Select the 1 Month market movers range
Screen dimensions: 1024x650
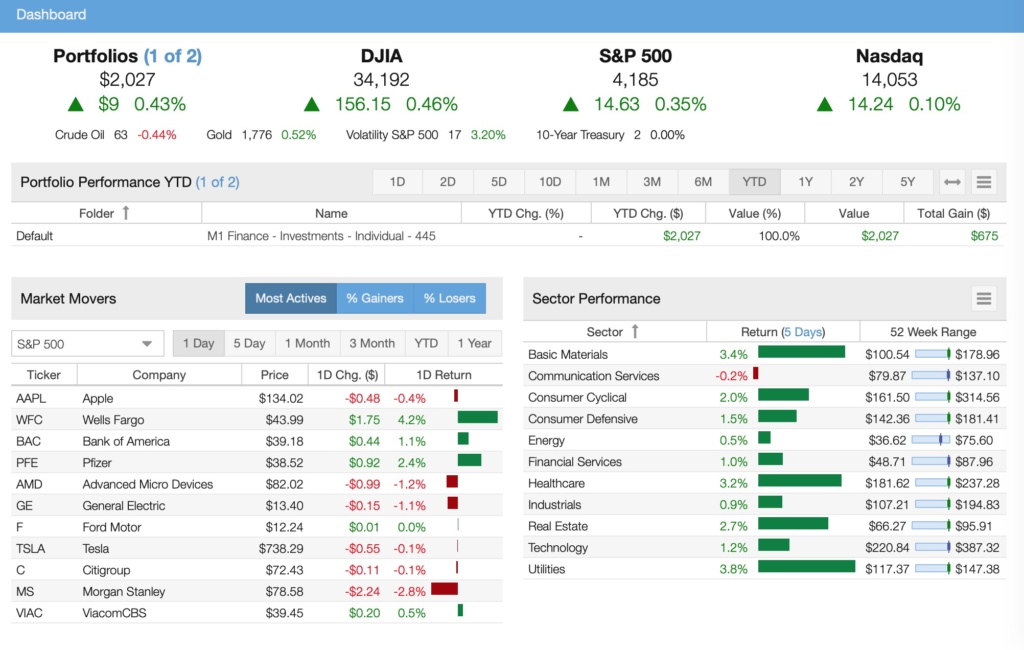tap(308, 344)
